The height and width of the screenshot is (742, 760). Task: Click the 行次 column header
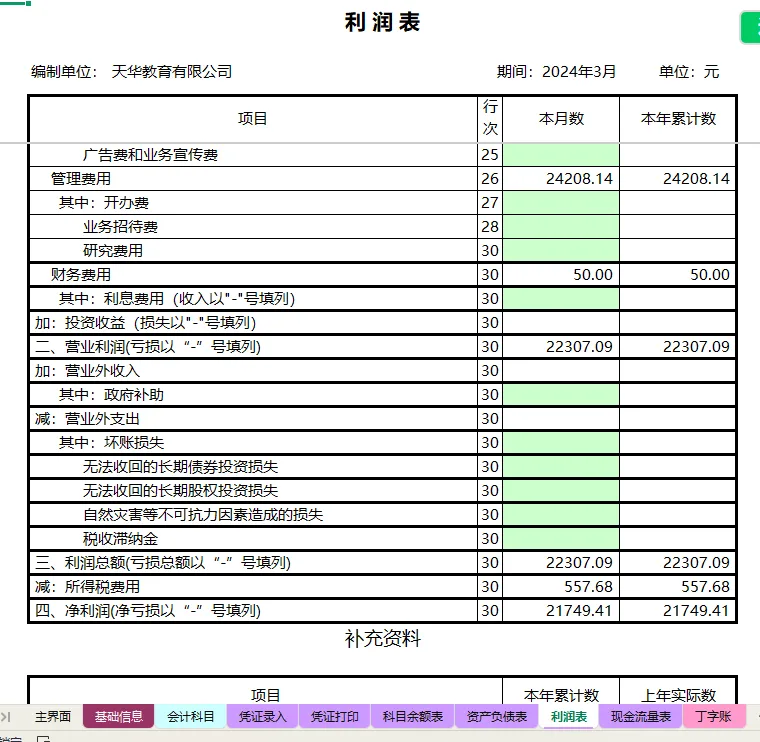[x=490, y=118]
